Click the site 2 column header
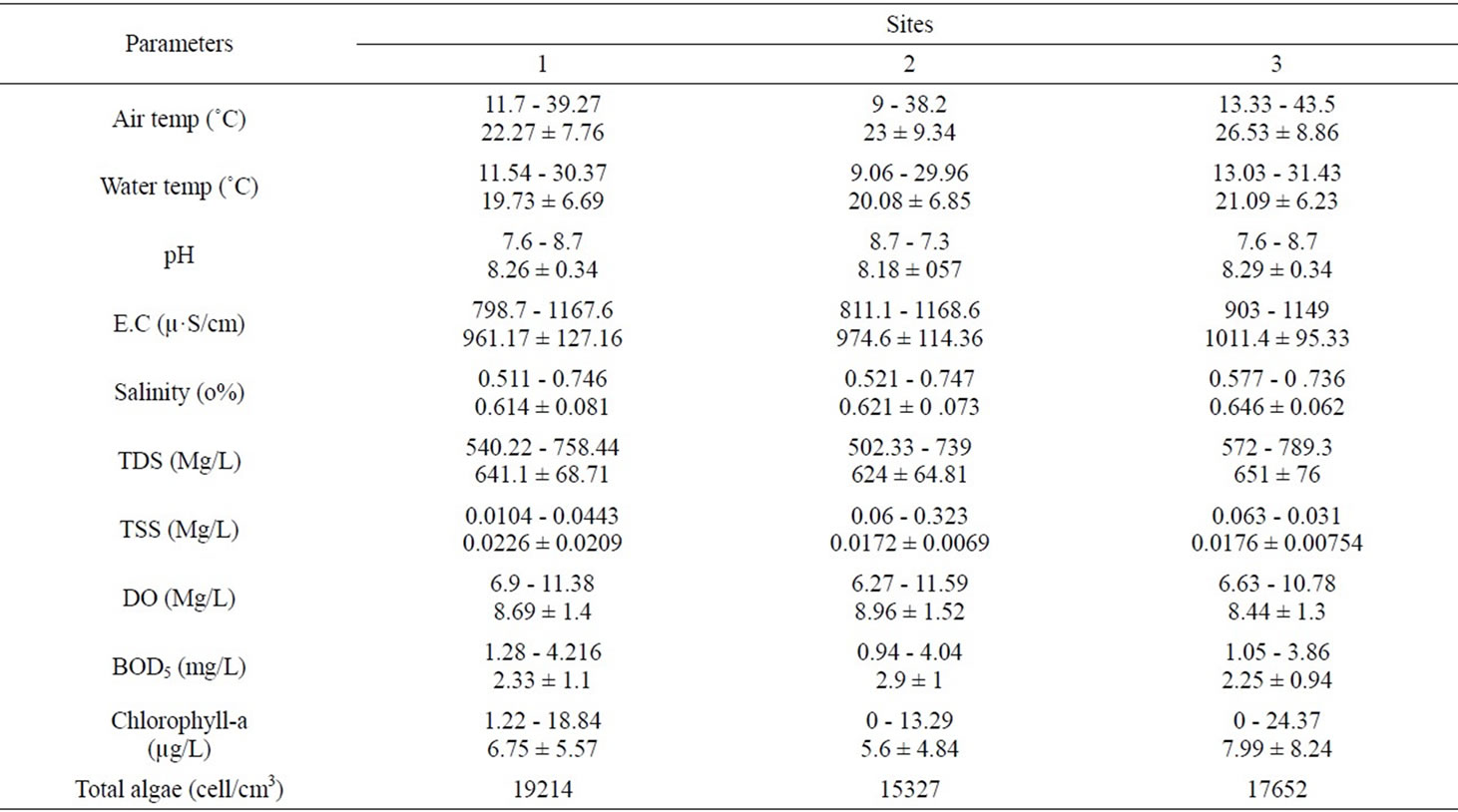The width and height of the screenshot is (1458, 812). tap(909, 64)
